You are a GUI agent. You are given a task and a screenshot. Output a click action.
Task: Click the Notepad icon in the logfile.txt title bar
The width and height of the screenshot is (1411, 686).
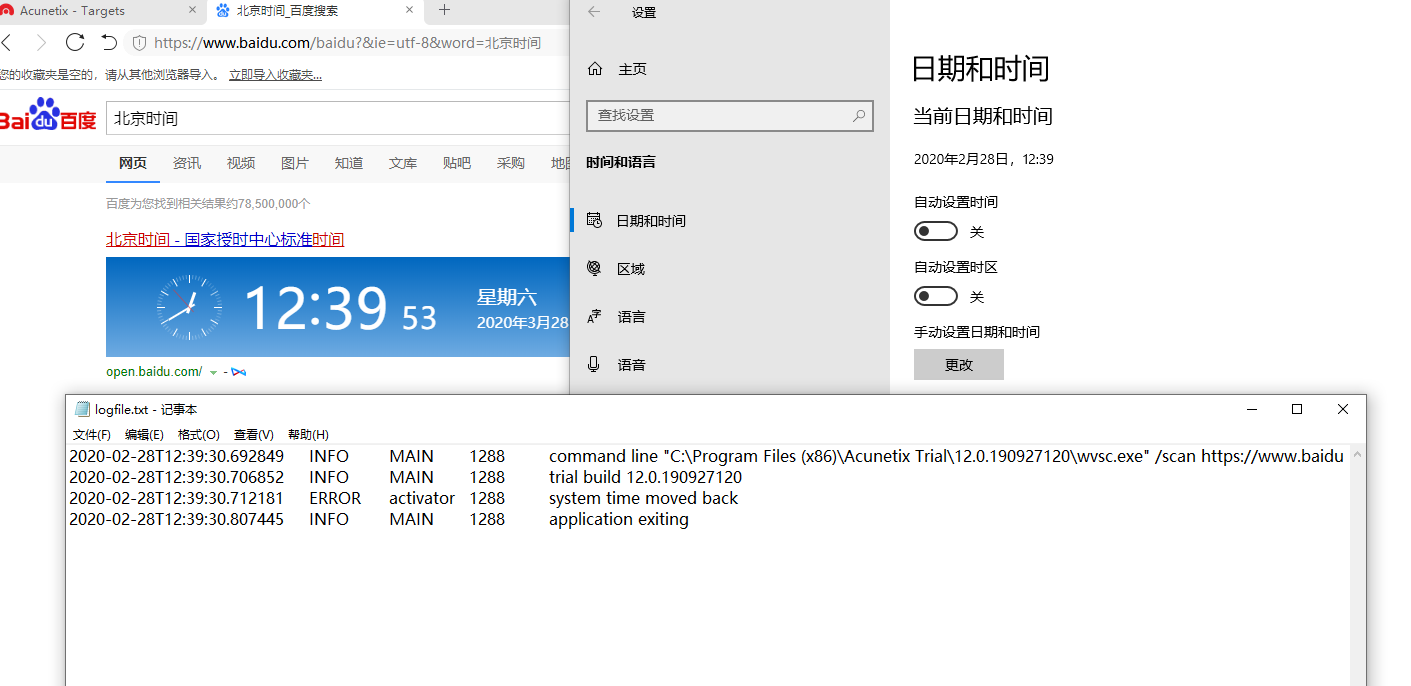(x=82, y=409)
